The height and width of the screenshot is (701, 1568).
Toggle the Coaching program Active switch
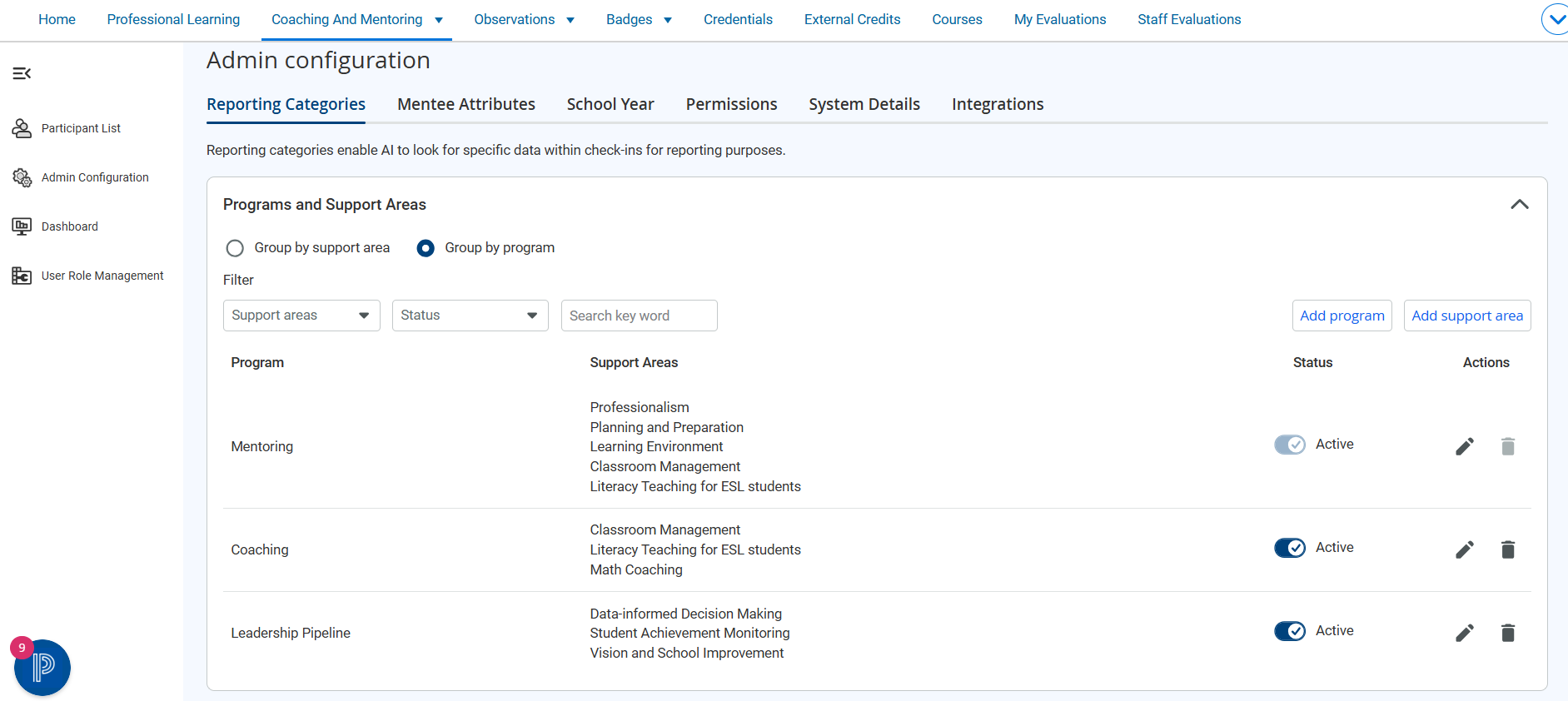tap(1290, 548)
